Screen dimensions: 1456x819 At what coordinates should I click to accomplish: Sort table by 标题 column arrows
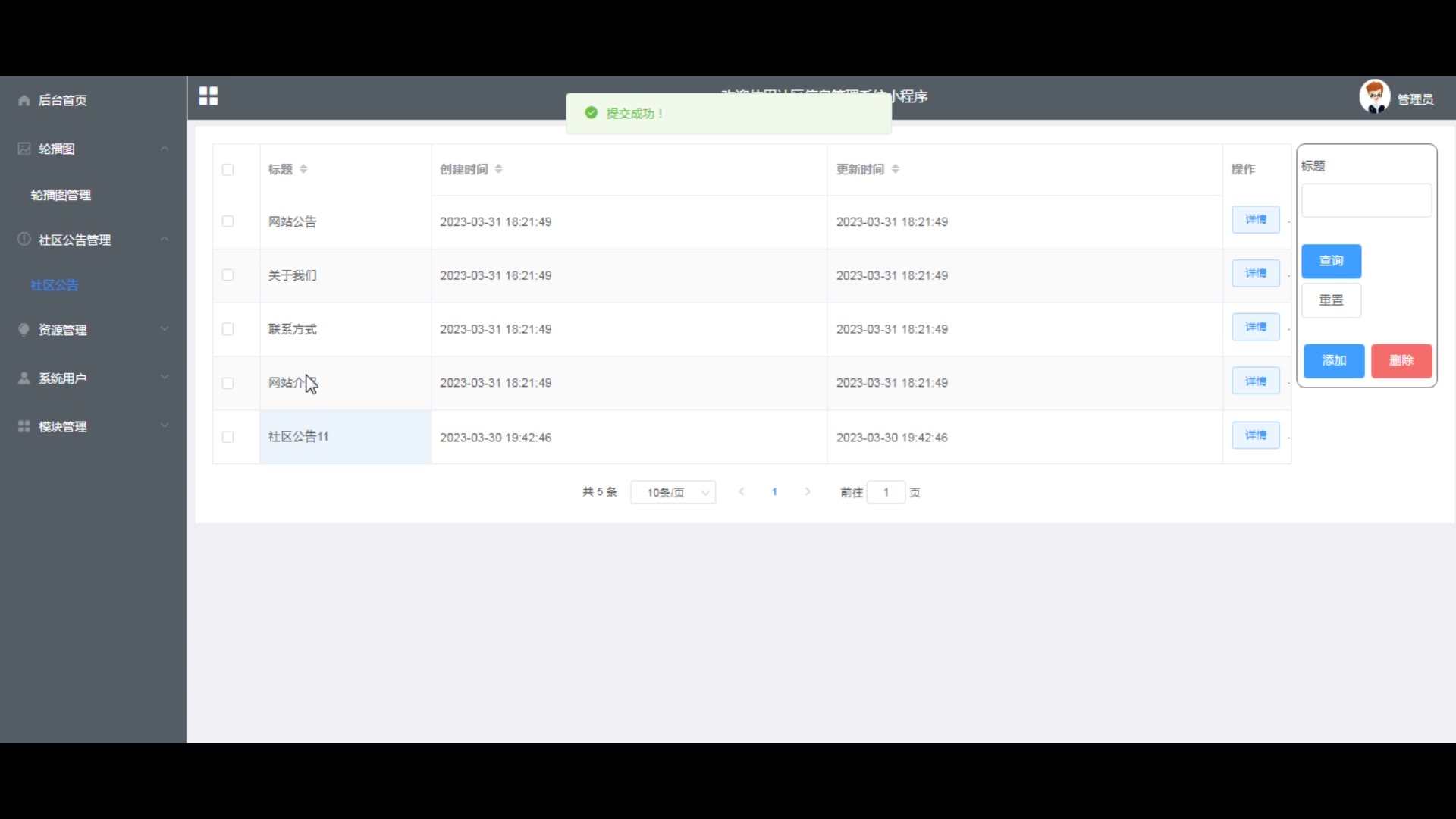tap(303, 169)
